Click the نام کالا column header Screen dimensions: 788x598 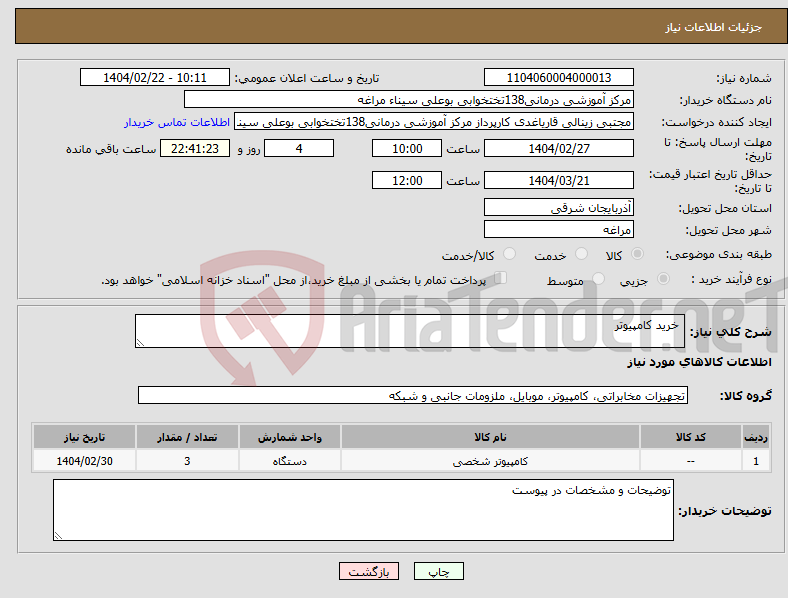(x=490, y=437)
